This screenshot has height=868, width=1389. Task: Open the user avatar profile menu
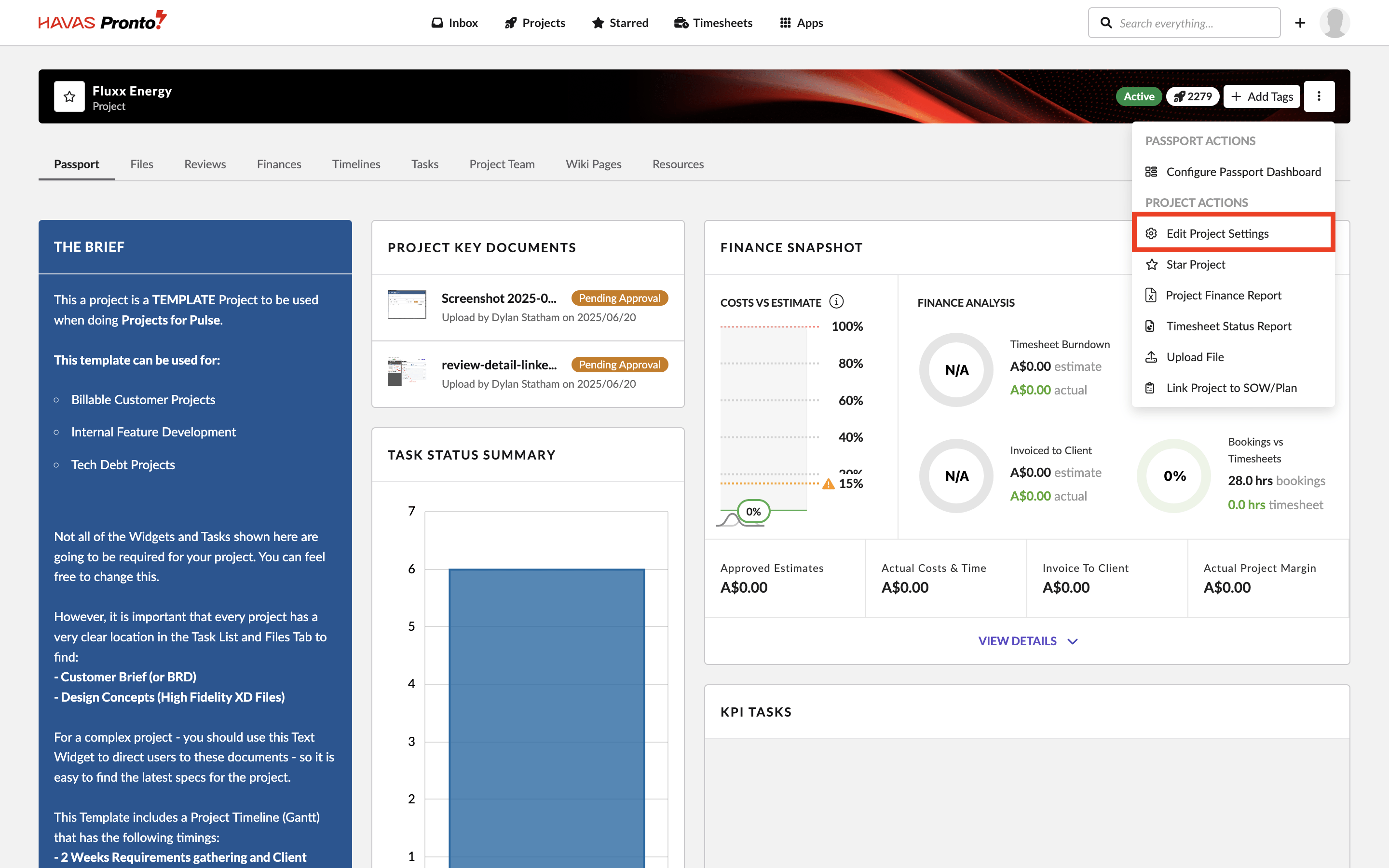(1335, 23)
